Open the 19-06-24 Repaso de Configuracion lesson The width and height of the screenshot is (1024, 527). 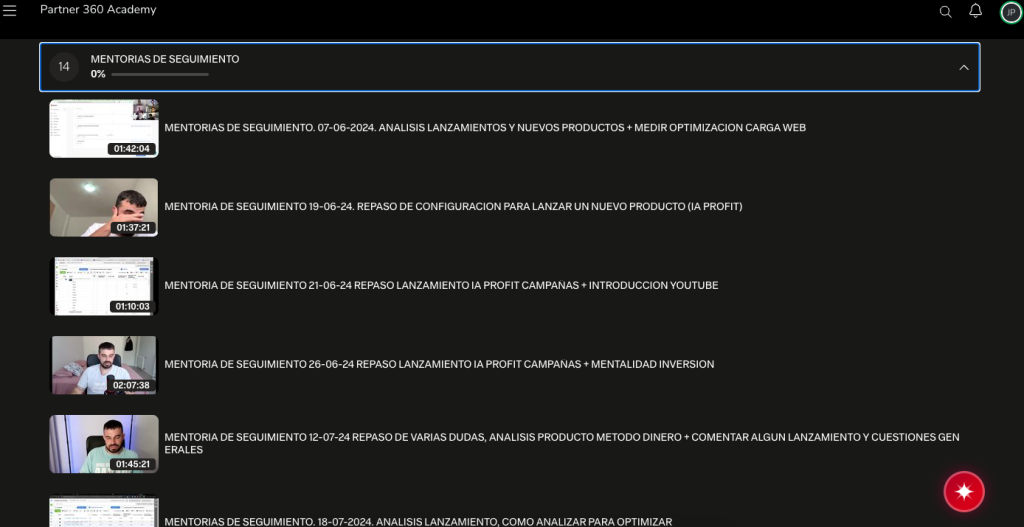coord(453,207)
